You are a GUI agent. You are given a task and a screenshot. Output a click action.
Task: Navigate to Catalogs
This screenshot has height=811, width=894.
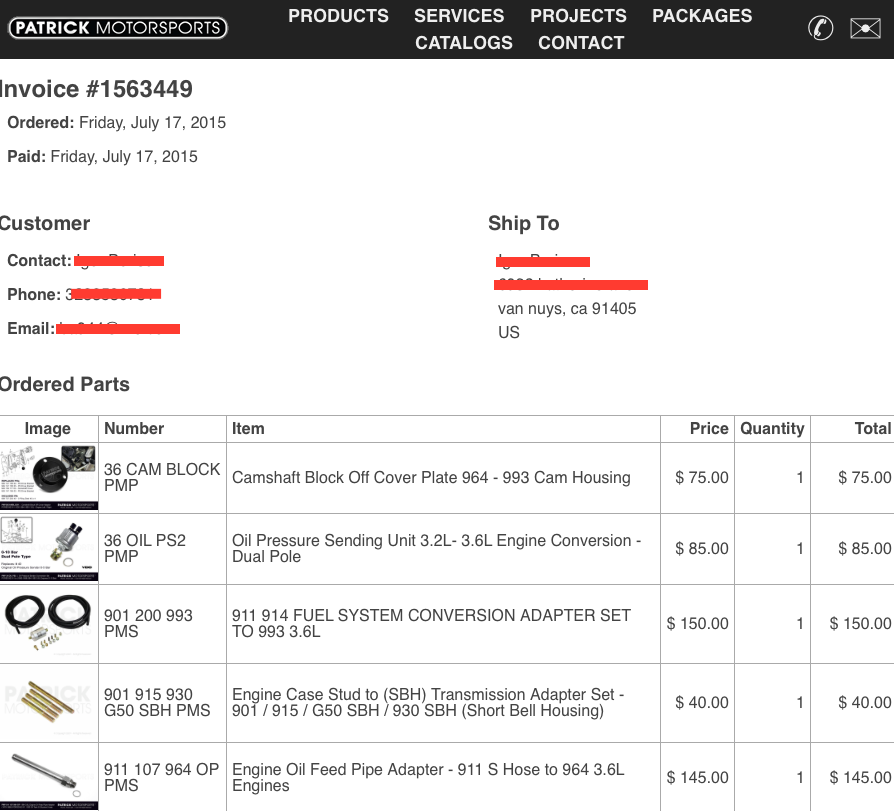(x=464, y=43)
